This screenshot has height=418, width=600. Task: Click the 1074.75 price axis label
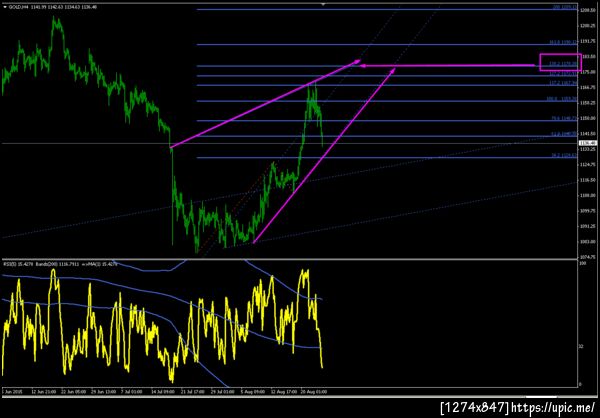(588, 256)
